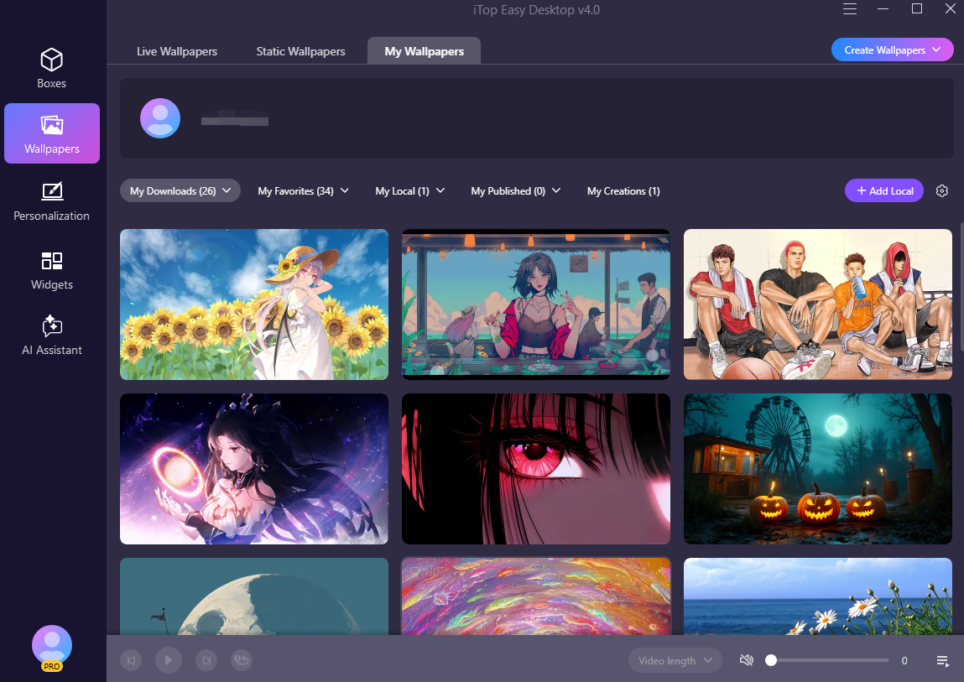
Task: Toggle the mute speaker icon
Action: click(746, 660)
